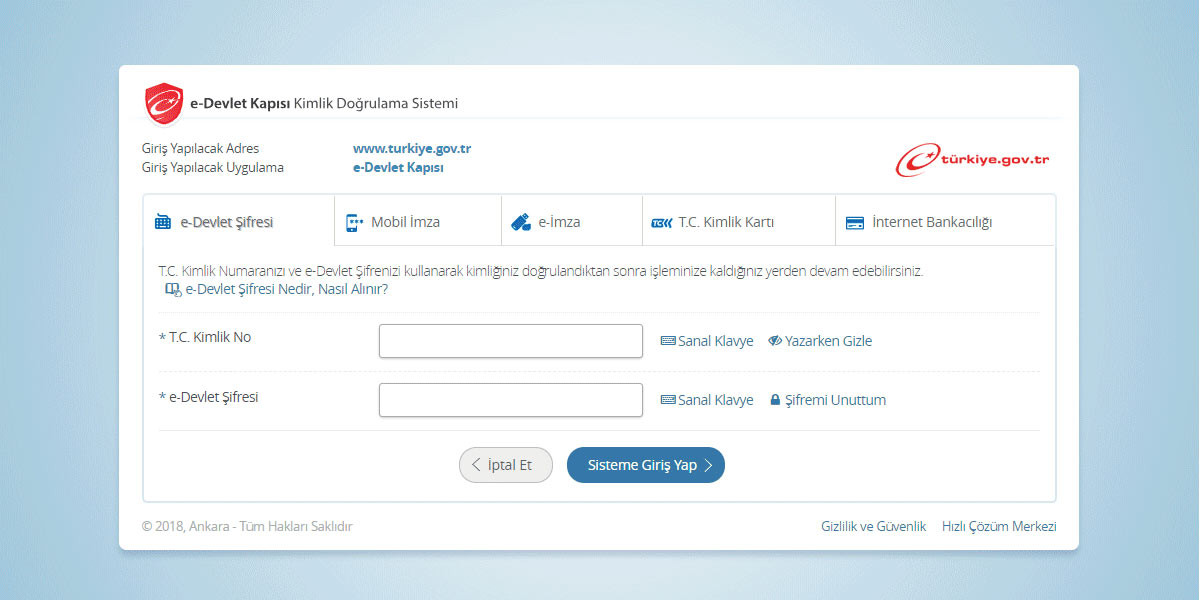This screenshot has height=600, width=1200.
Task: Click keyboard icon next to T.C. Kimlik No field
Action: click(x=668, y=341)
